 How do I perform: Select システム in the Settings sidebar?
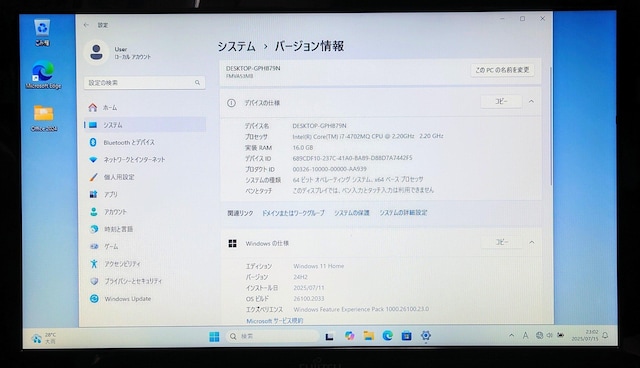(145, 125)
